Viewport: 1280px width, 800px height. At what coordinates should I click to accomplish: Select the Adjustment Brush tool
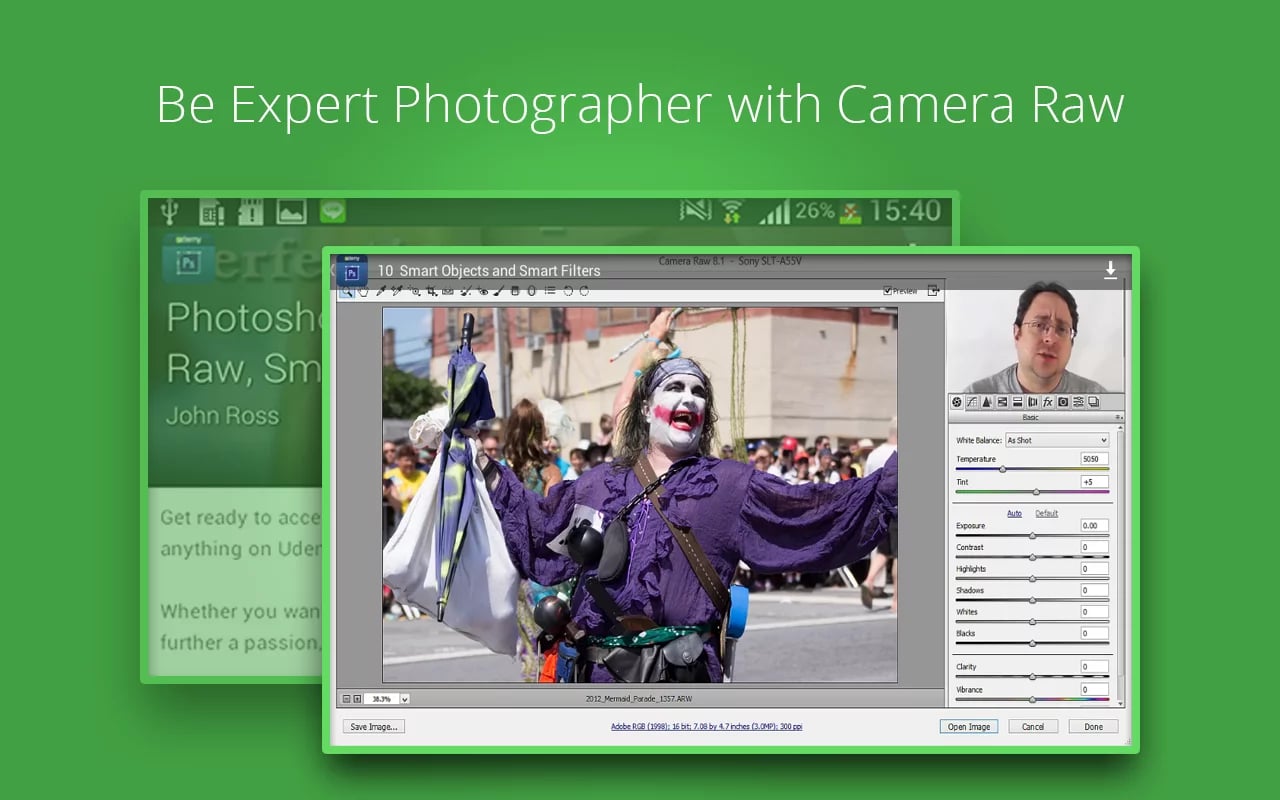point(499,291)
